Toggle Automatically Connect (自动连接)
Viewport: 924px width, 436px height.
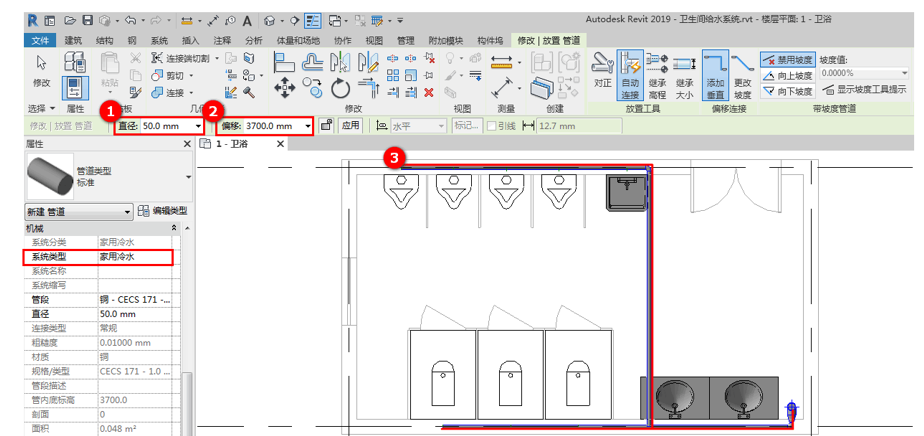[x=630, y=75]
